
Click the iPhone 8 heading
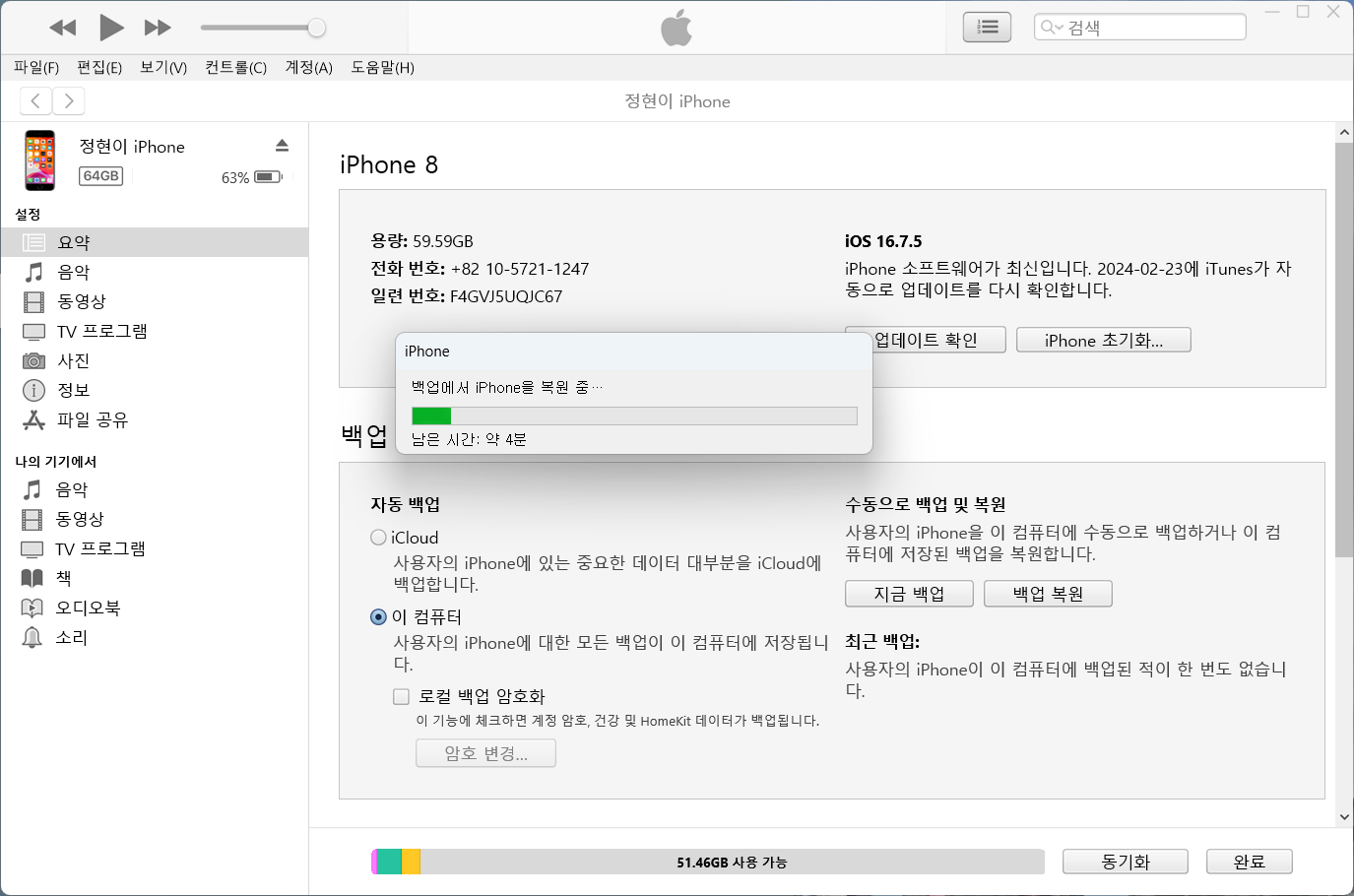pyautogui.click(x=389, y=164)
